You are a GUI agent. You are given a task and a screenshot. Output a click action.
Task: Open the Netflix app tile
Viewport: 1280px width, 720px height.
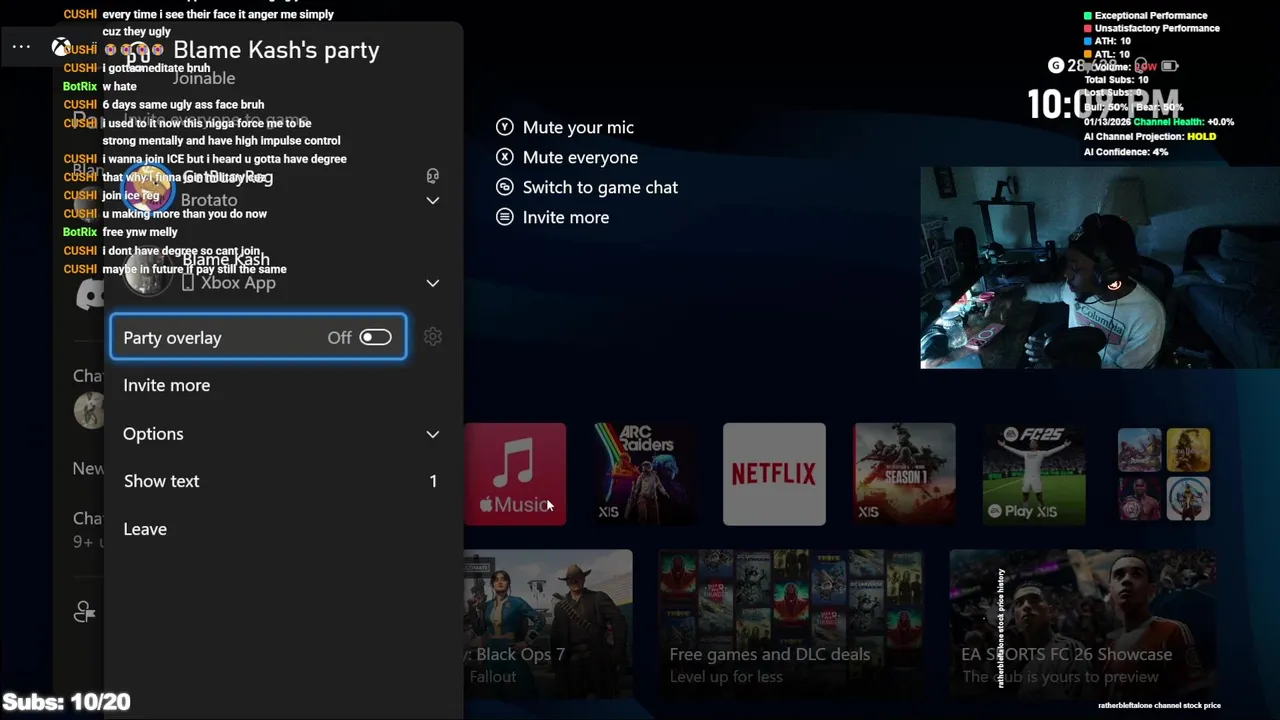tap(774, 474)
